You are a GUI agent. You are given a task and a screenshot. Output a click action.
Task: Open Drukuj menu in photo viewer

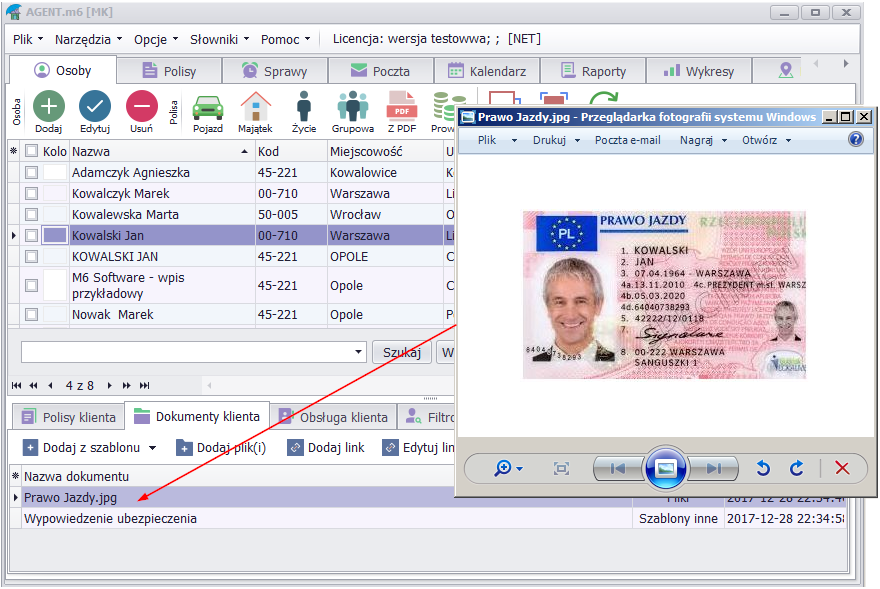click(556, 140)
